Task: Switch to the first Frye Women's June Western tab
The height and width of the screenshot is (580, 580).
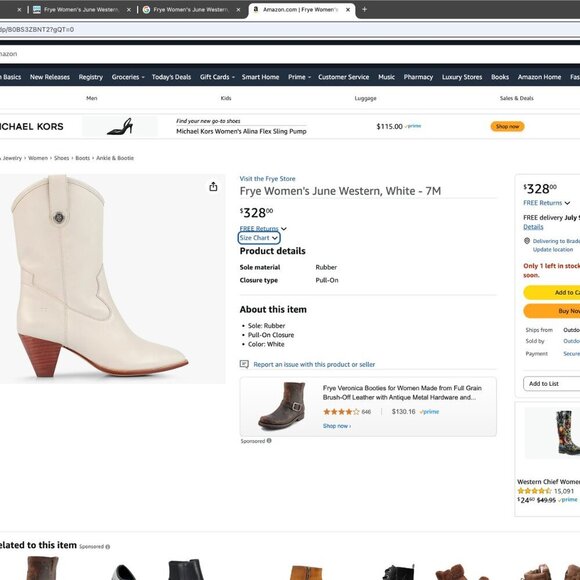Action: [x=81, y=10]
